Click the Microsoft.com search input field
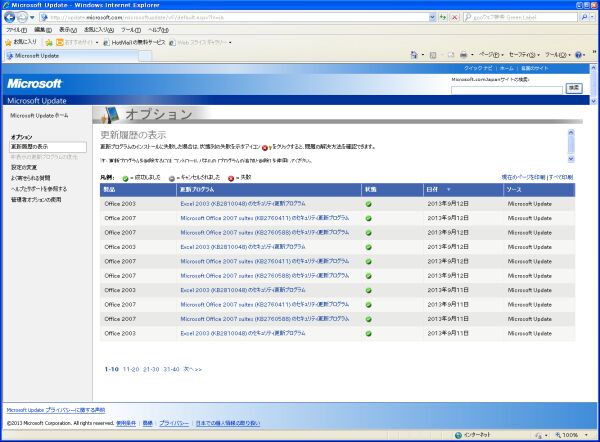Screen dimensions: 600x442 click(x=506, y=88)
